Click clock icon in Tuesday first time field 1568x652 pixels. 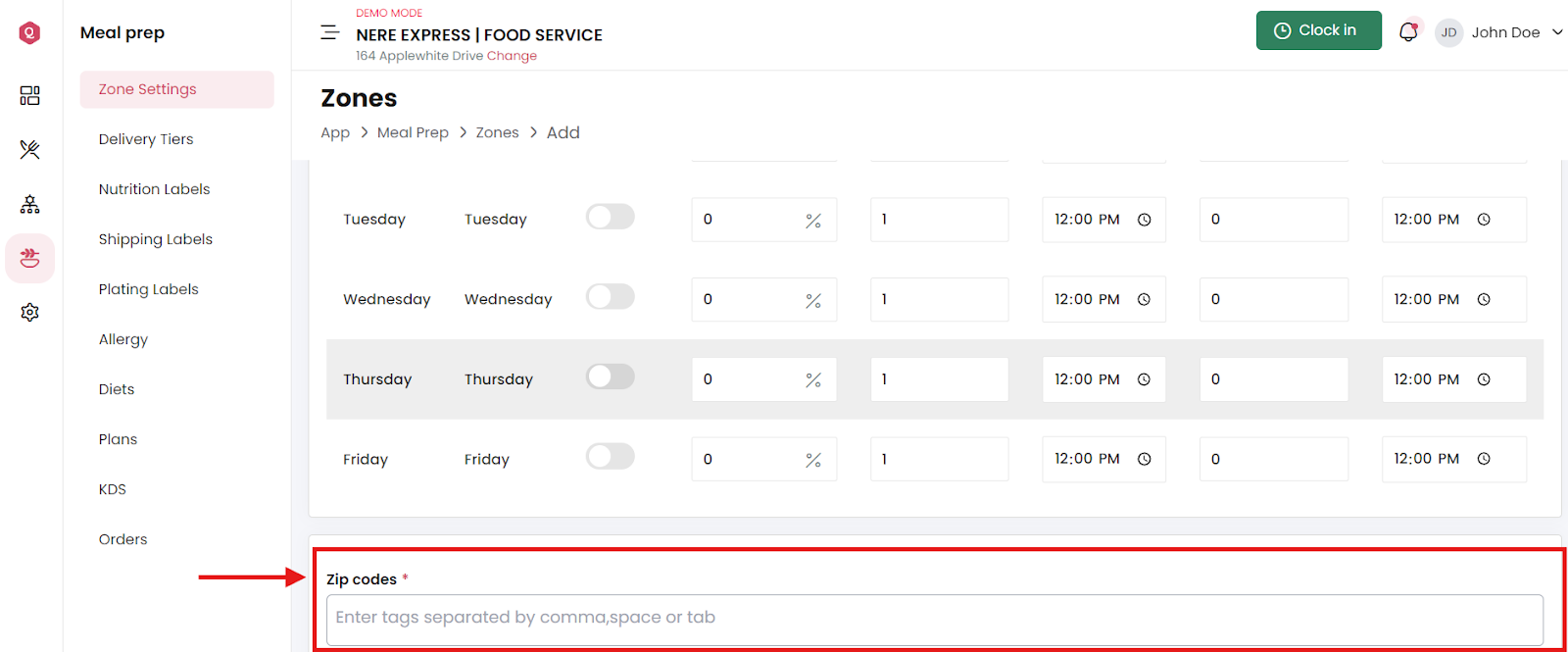point(1144,220)
